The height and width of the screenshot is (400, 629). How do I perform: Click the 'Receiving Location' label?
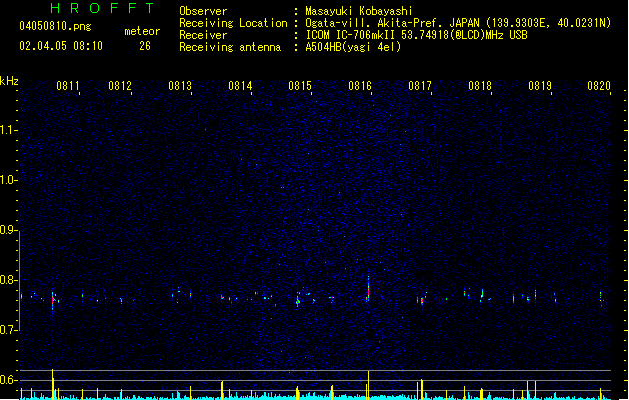pyautogui.click(x=233, y=23)
